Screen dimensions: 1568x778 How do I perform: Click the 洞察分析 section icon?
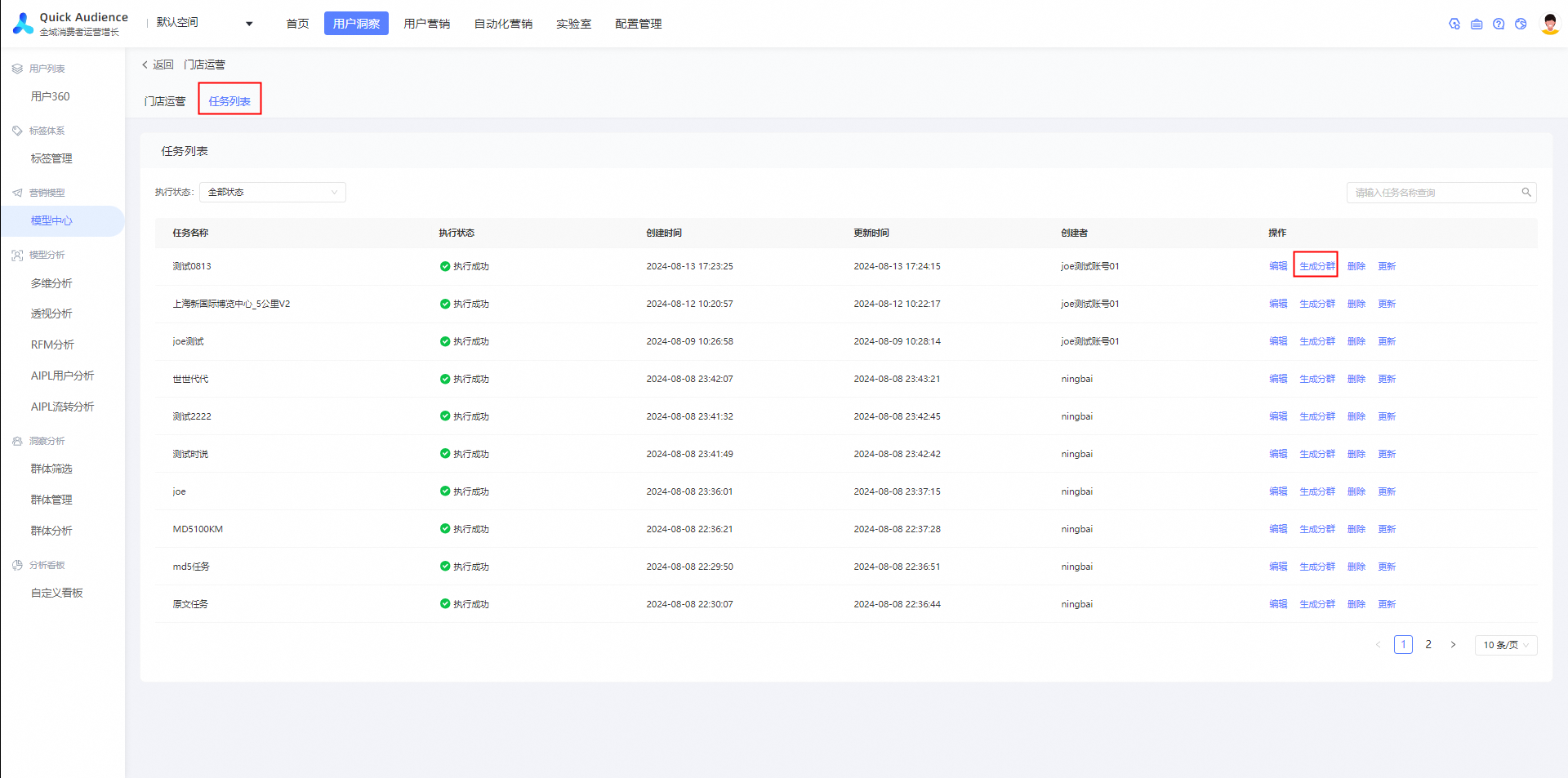pos(17,441)
